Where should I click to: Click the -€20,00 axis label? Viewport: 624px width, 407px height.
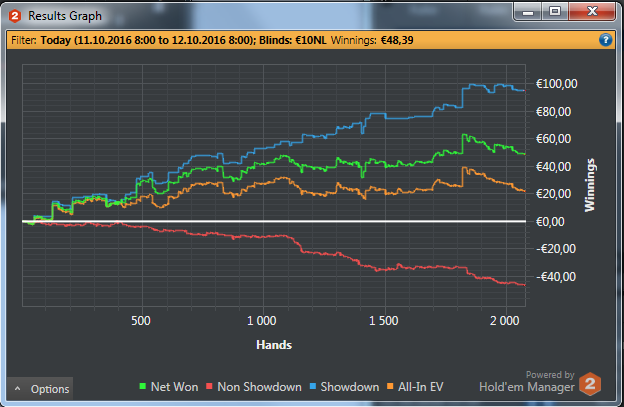(x=556, y=249)
